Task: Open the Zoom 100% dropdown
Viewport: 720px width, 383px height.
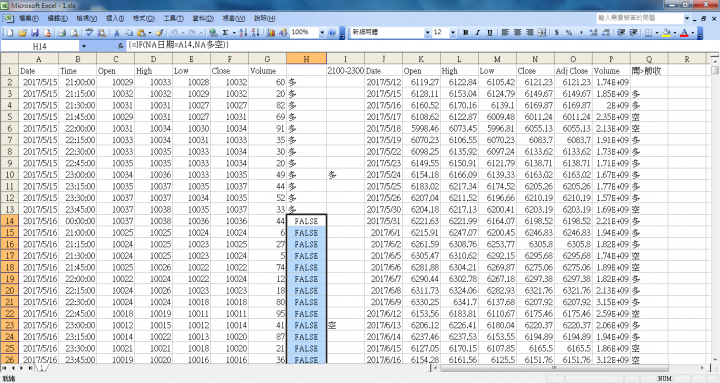Action: 322,33
